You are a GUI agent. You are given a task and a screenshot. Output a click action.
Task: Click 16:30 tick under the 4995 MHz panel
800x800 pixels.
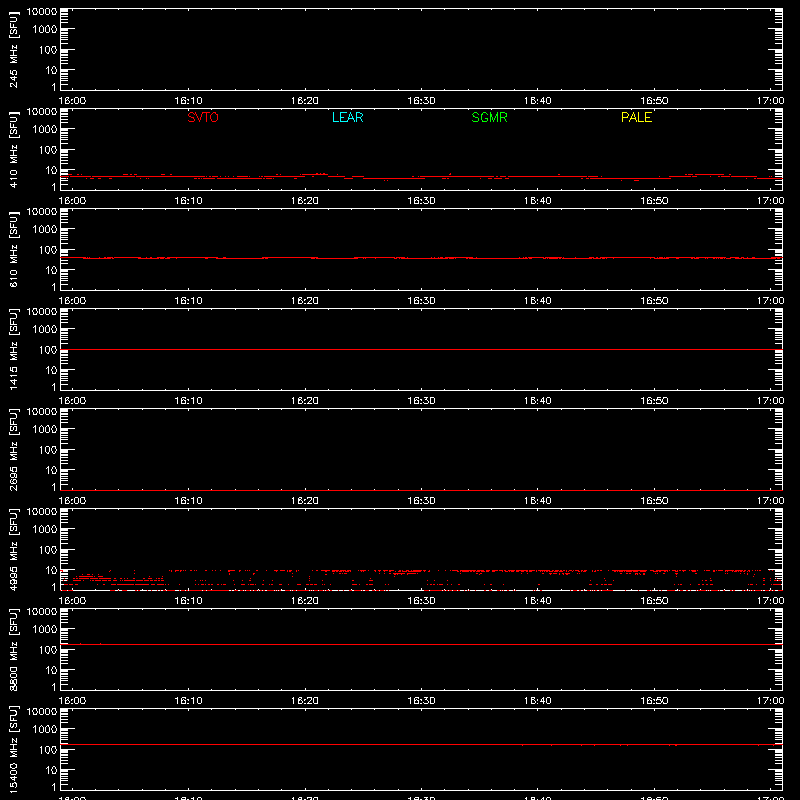pyautogui.click(x=421, y=601)
